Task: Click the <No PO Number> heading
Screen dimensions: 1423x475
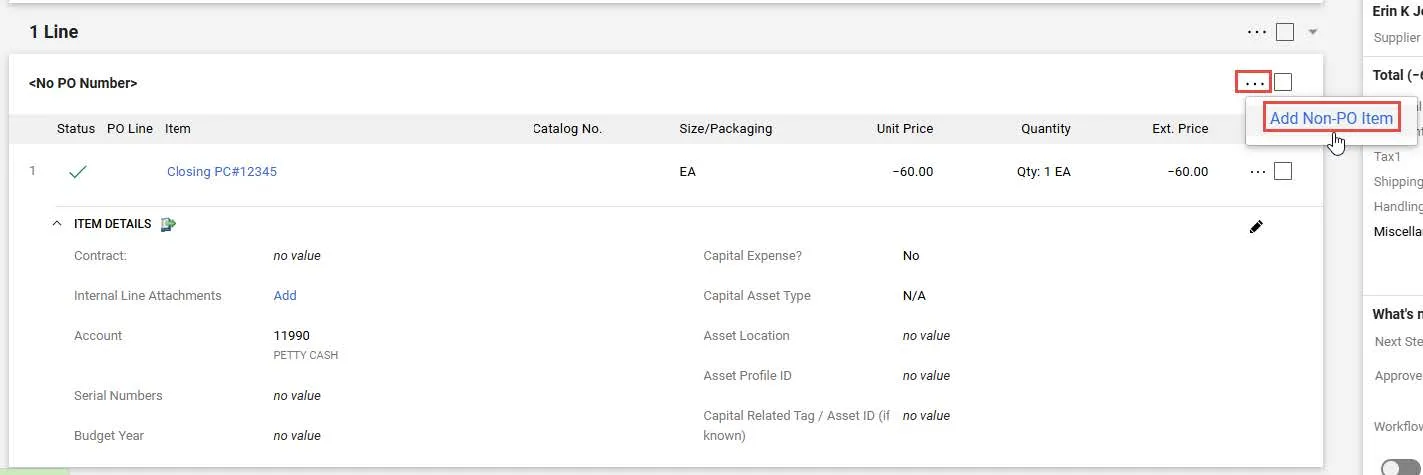Action: coord(83,83)
